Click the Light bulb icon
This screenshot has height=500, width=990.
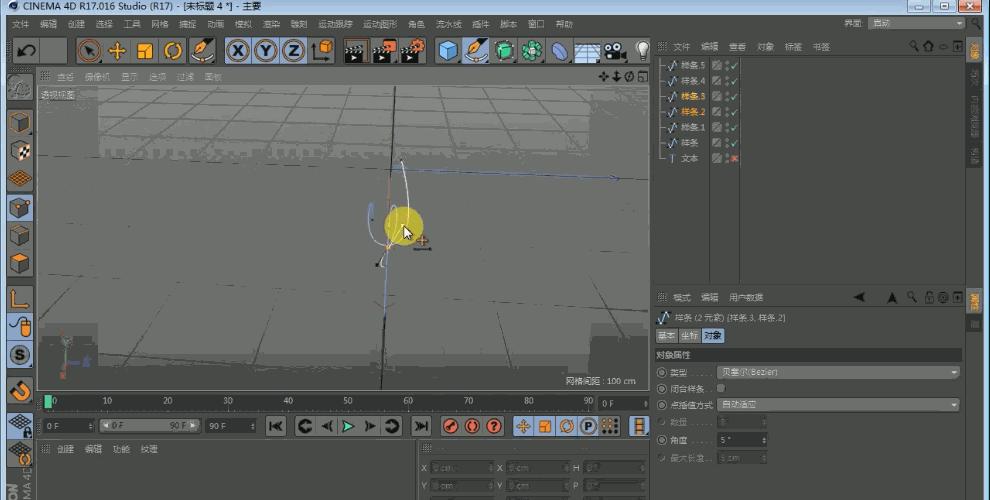pyautogui.click(x=642, y=51)
